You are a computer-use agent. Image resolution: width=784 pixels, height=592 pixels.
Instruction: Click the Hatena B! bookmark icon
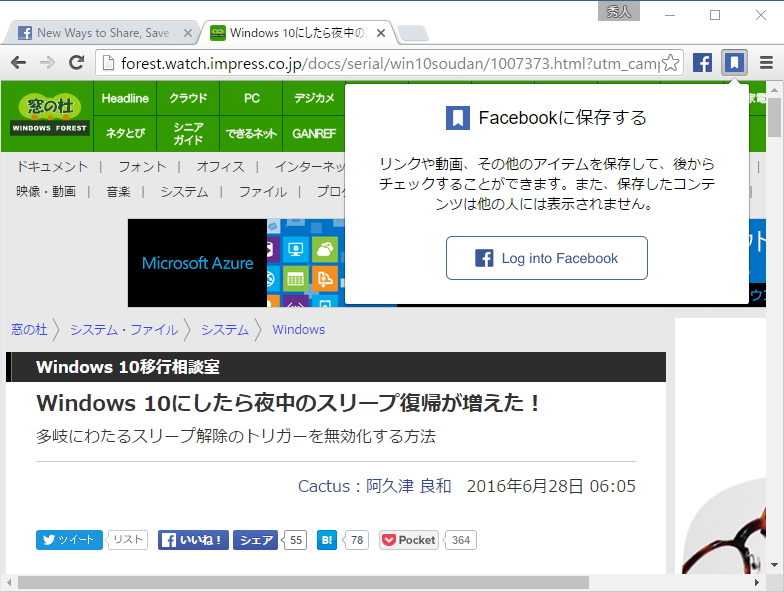click(326, 540)
